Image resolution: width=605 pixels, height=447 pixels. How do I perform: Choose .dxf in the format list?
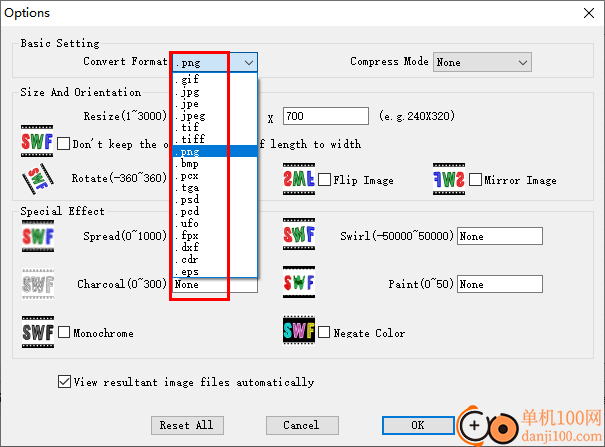[x=215, y=247]
